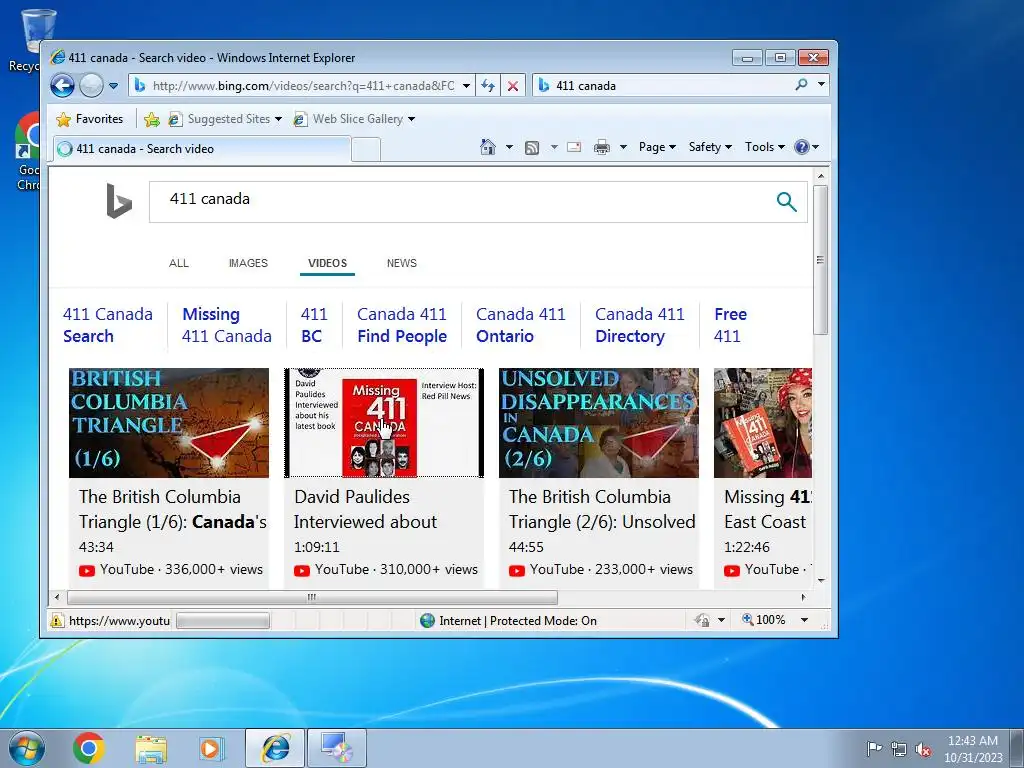Click the Home page icon
Screen dimensions: 1024x768
pos(488,147)
